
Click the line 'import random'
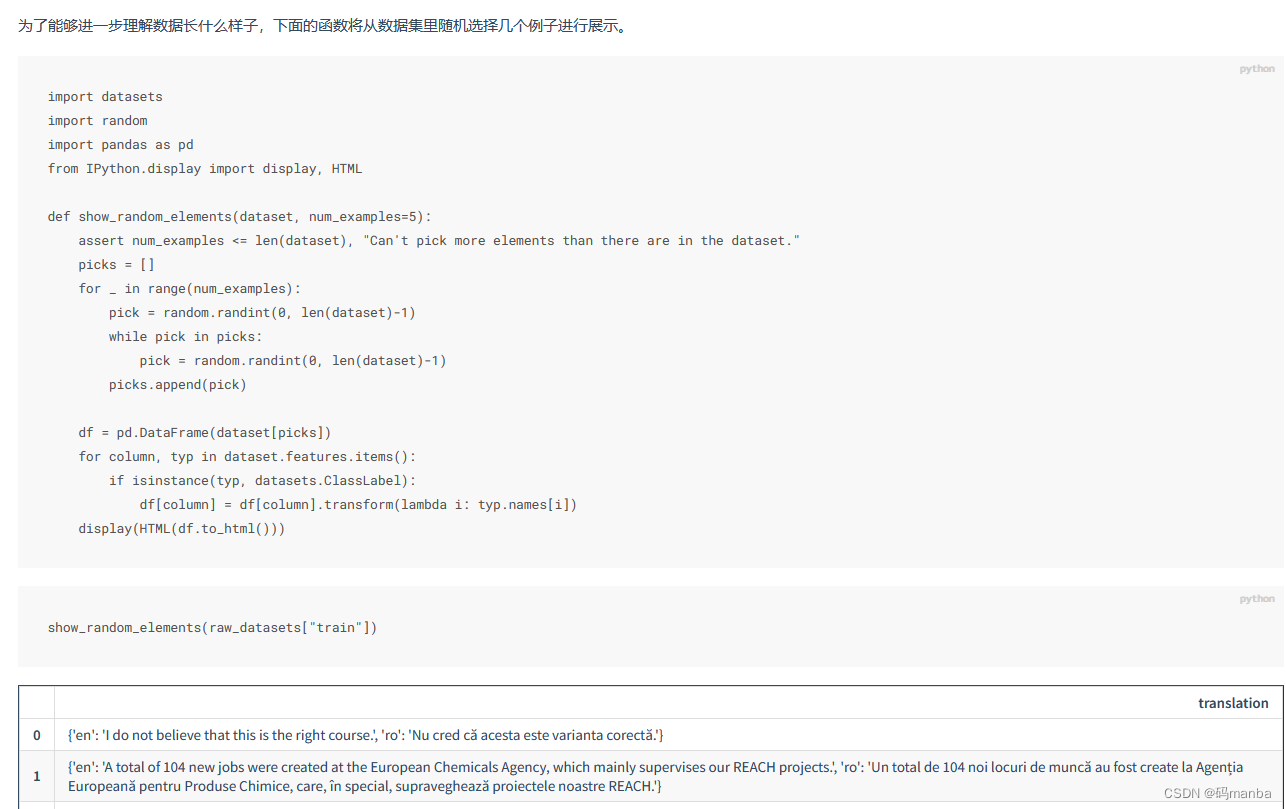[97, 121]
